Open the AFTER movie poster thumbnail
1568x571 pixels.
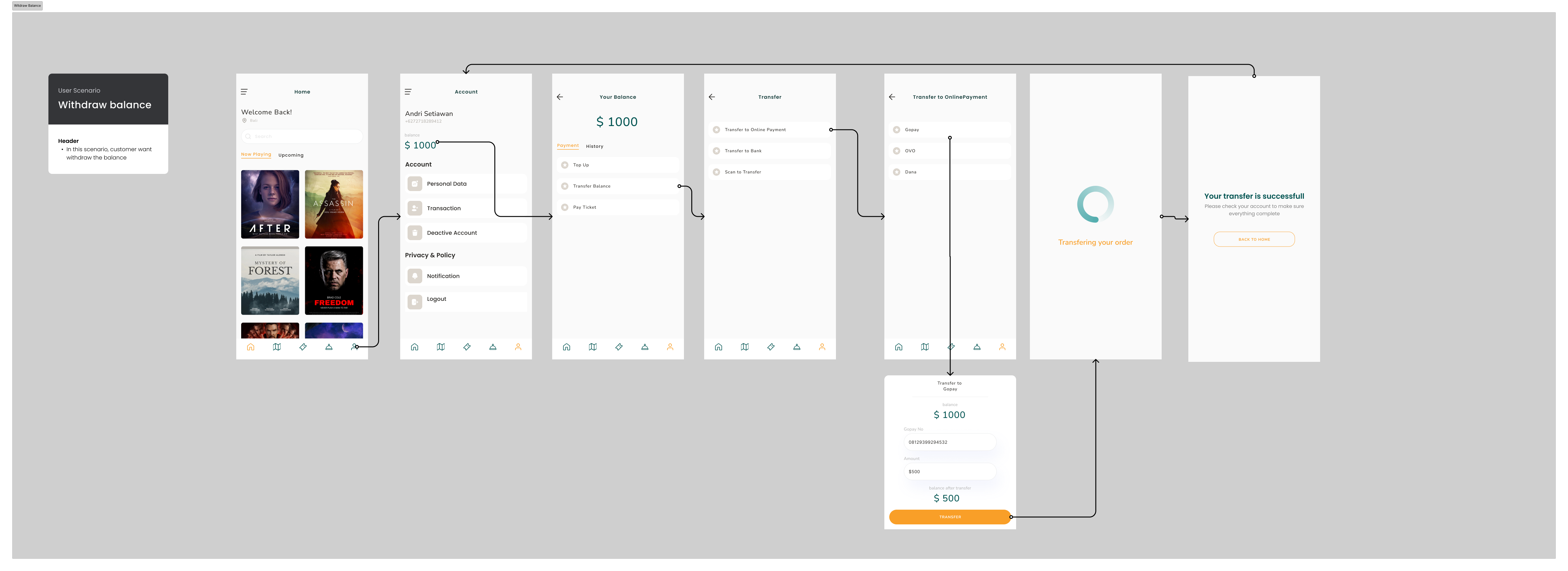270,204
